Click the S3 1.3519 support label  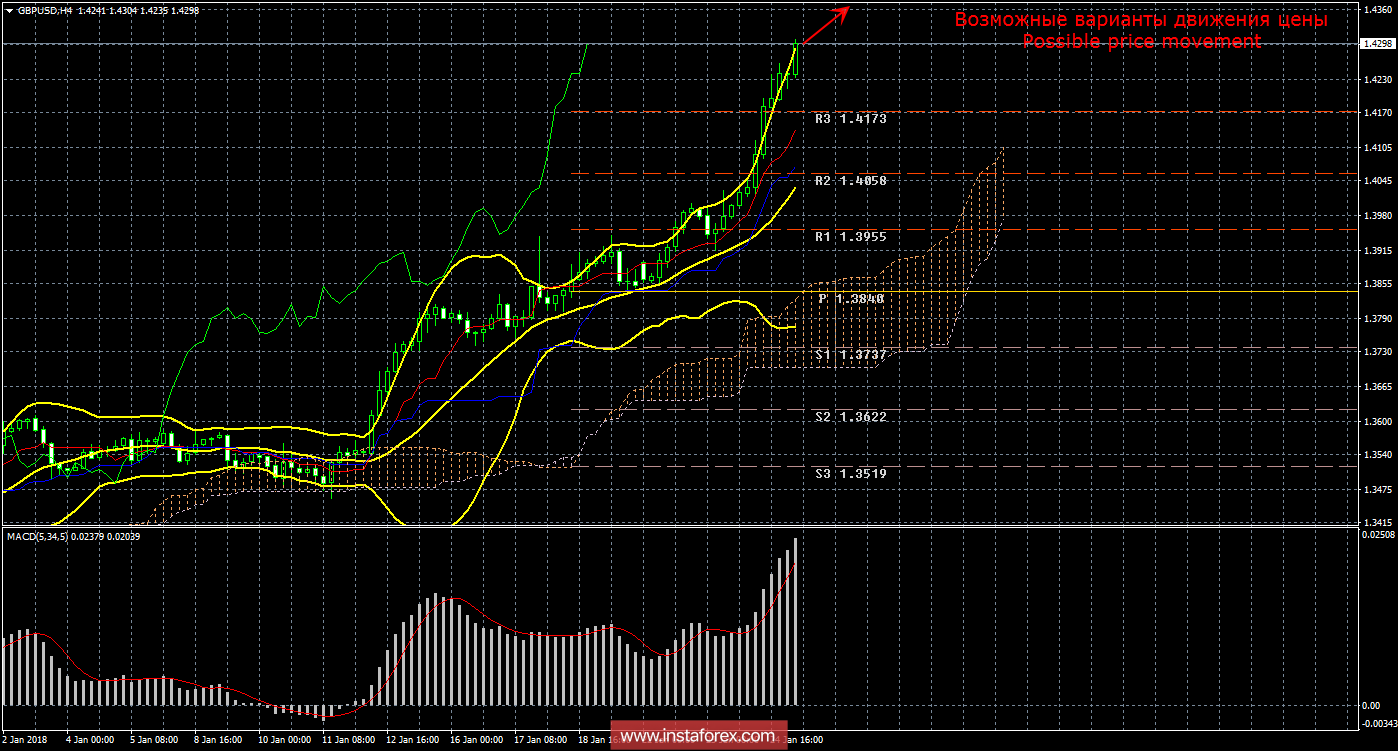[x=850, y=473]
